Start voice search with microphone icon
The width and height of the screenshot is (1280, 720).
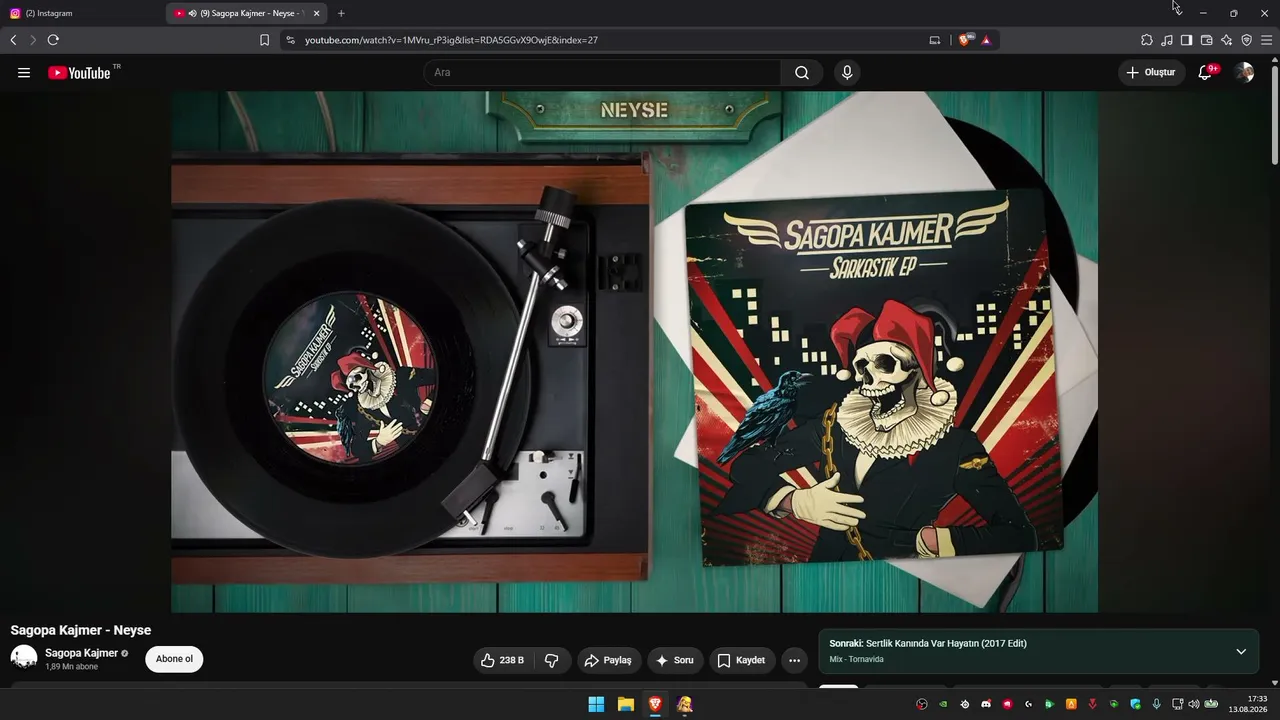847,72
